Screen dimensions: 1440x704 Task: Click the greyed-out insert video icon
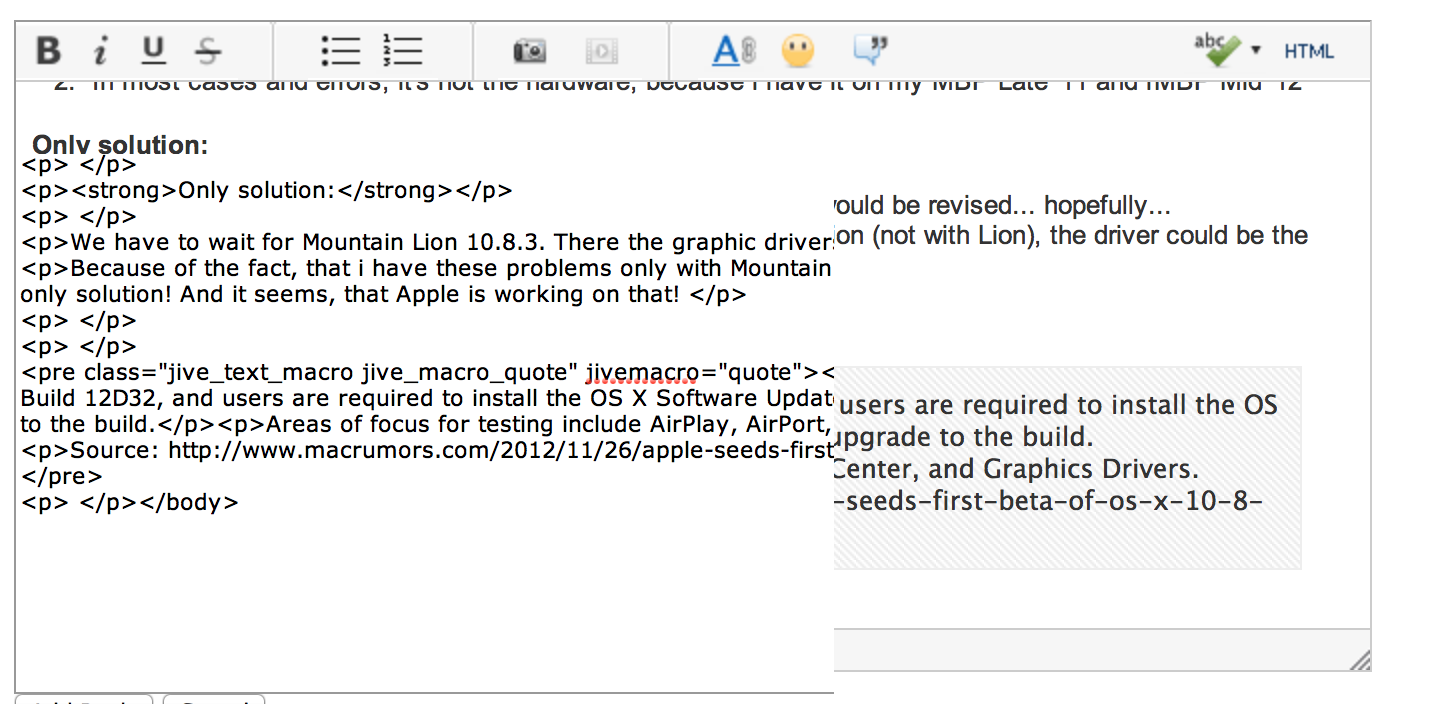602,50
